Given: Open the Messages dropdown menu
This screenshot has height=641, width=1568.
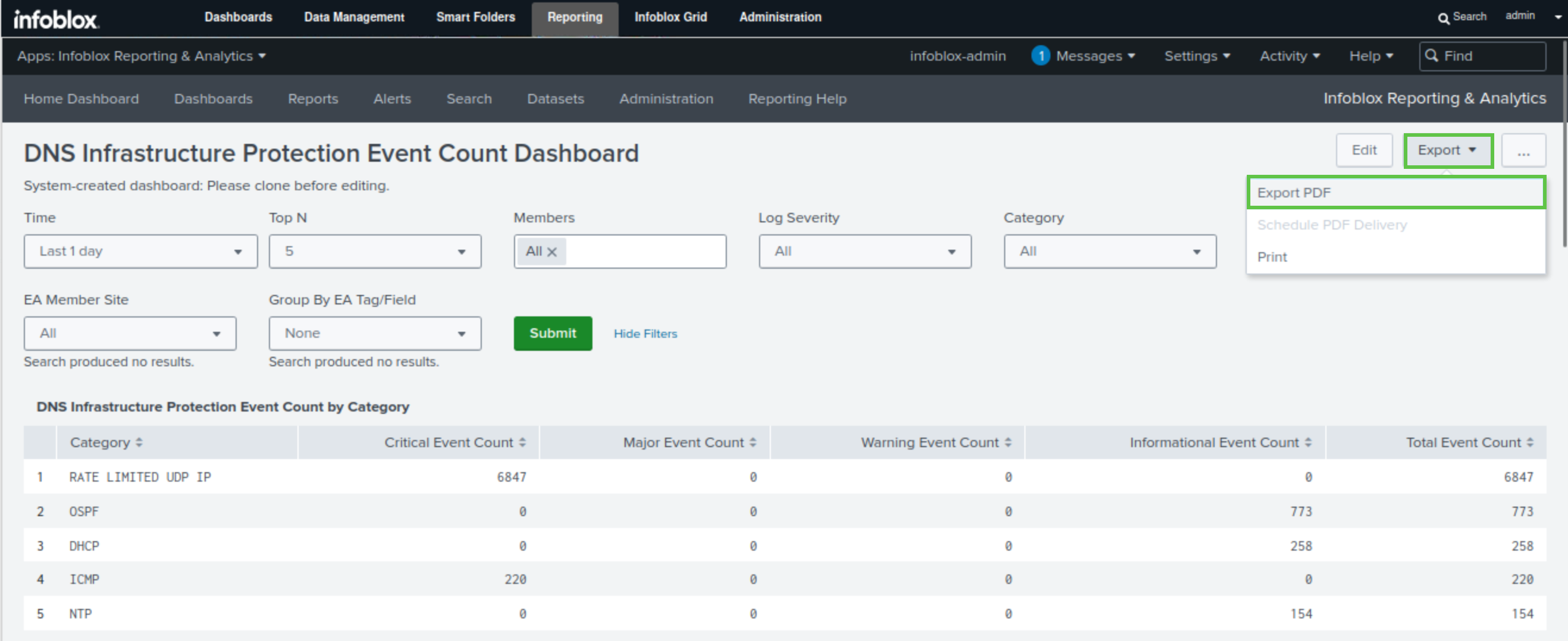Looking at the screenshot, I should click(x=1095, y=56).
